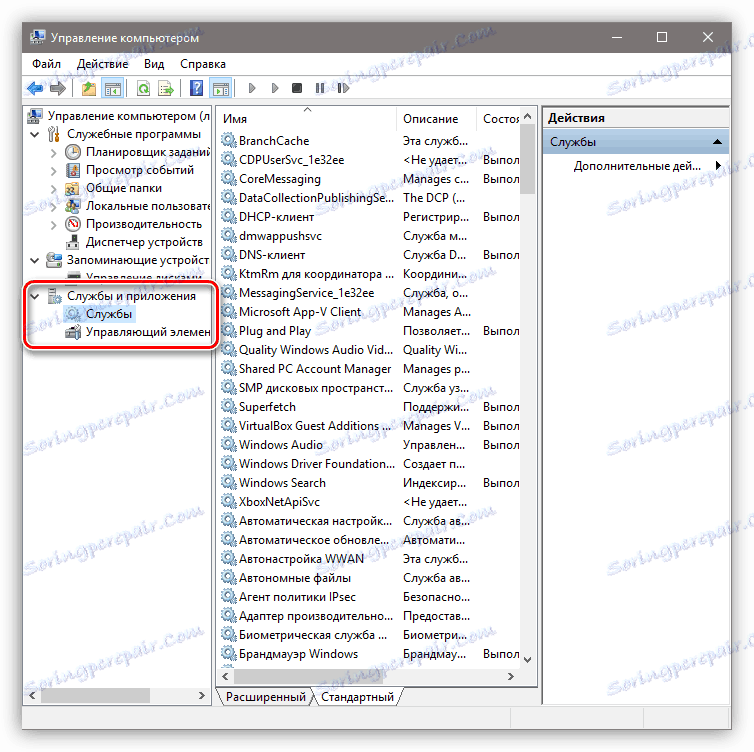
Task: Collapse the Запоминающие устройства node
Action: pyautogui.click(x=35, y=260)
